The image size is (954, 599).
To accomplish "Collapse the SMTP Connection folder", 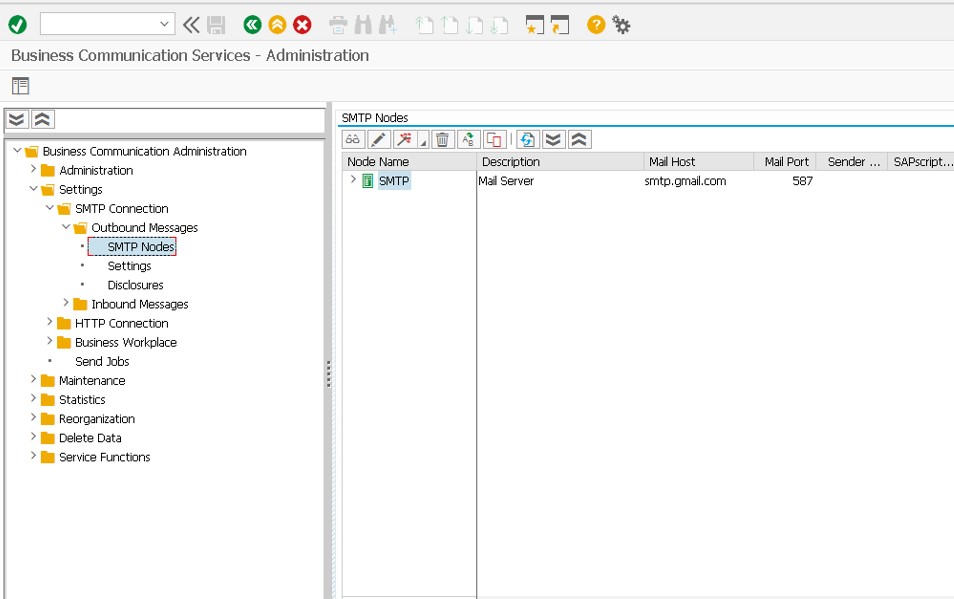I will (50, 207).
